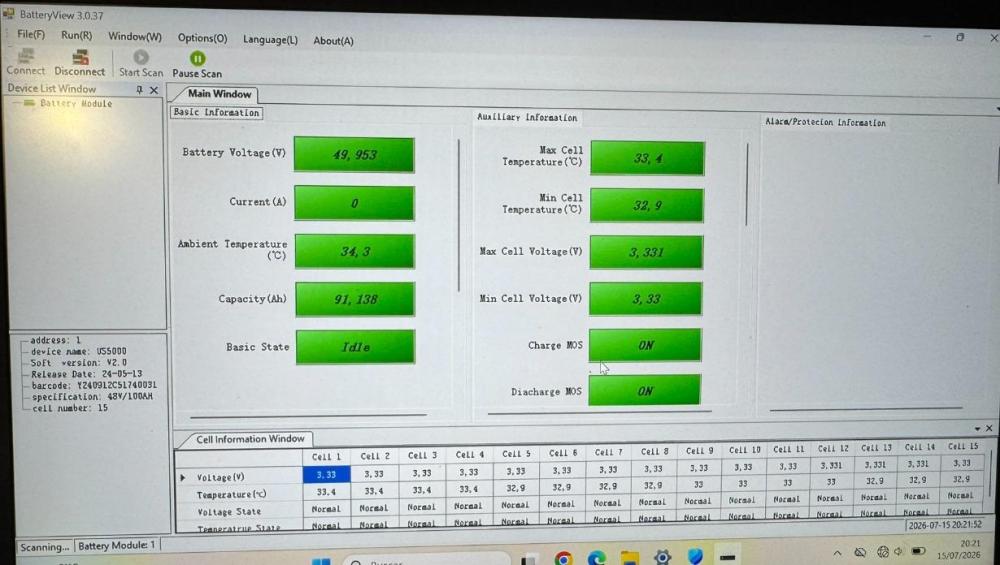The width and height of the screenshot is (1000, 565).
Task: Open the File(F) menu
Action: (31, 34)
